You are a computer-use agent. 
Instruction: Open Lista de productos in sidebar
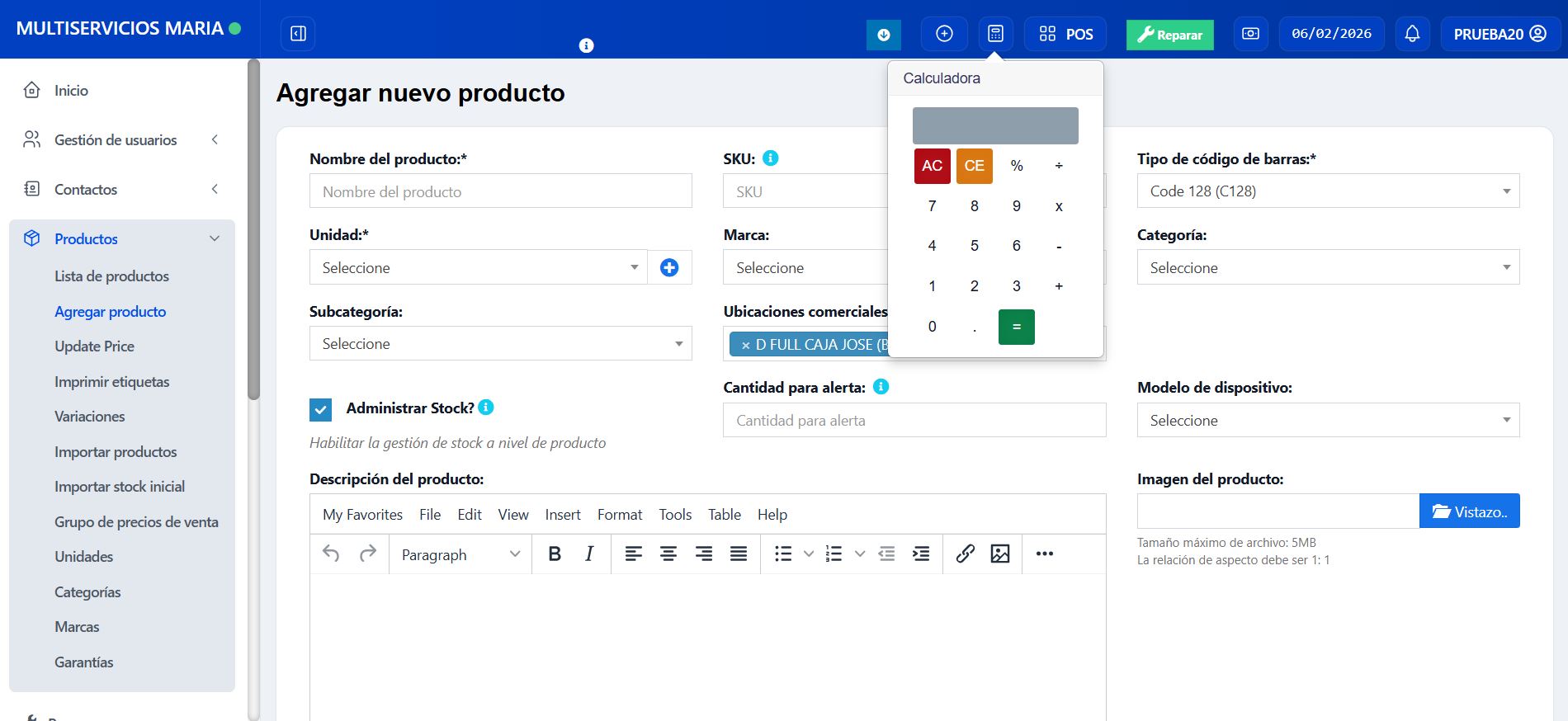(111, 276)
